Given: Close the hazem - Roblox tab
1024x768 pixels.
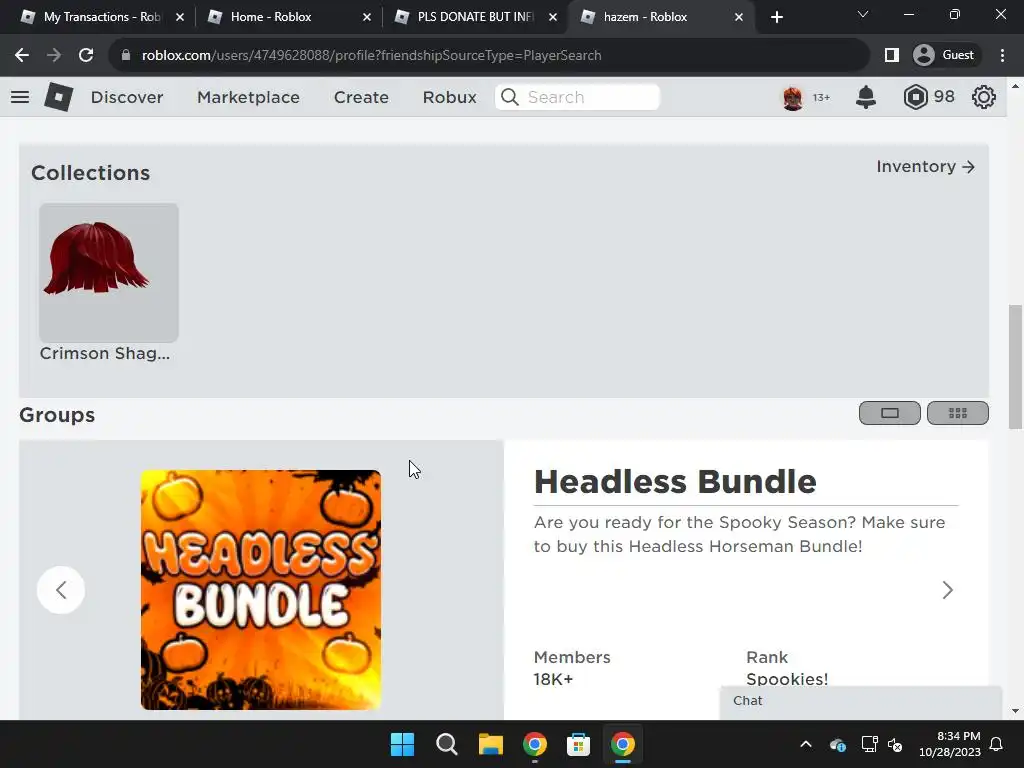Looking at the screenshot, I should (x=739, y=17).
